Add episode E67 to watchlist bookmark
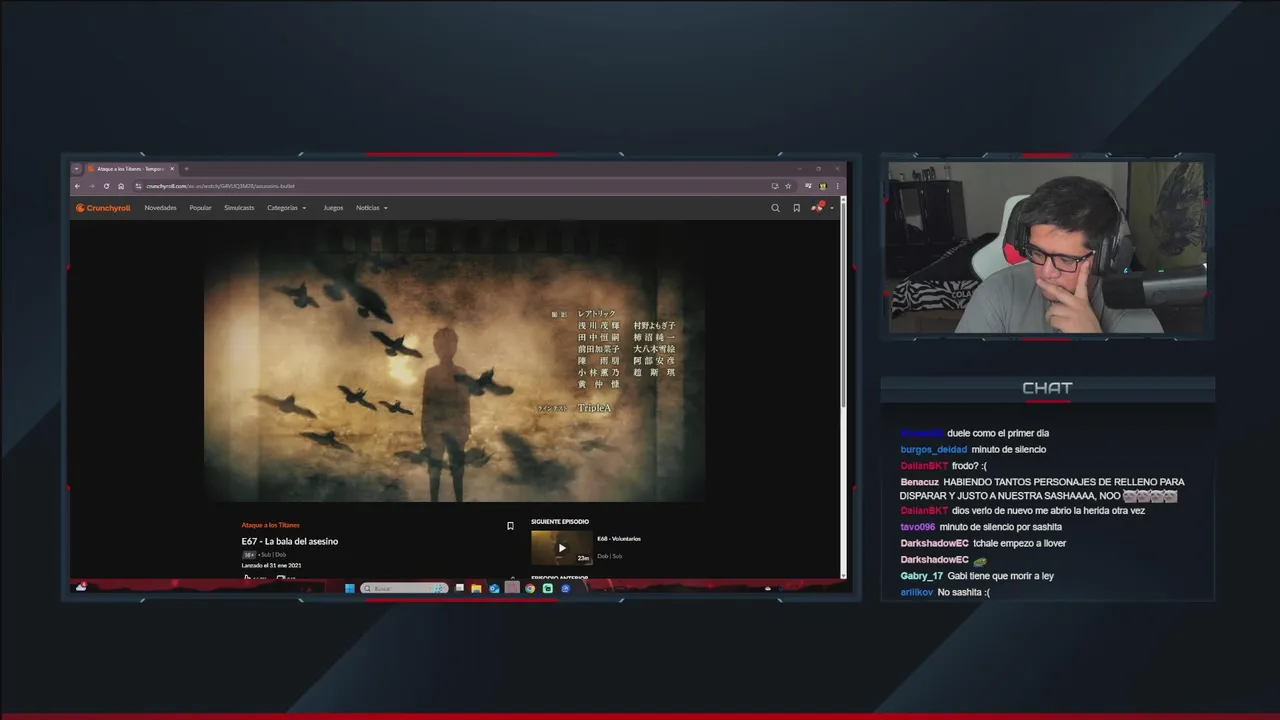The image size is (1280, 720). [510, 526]
